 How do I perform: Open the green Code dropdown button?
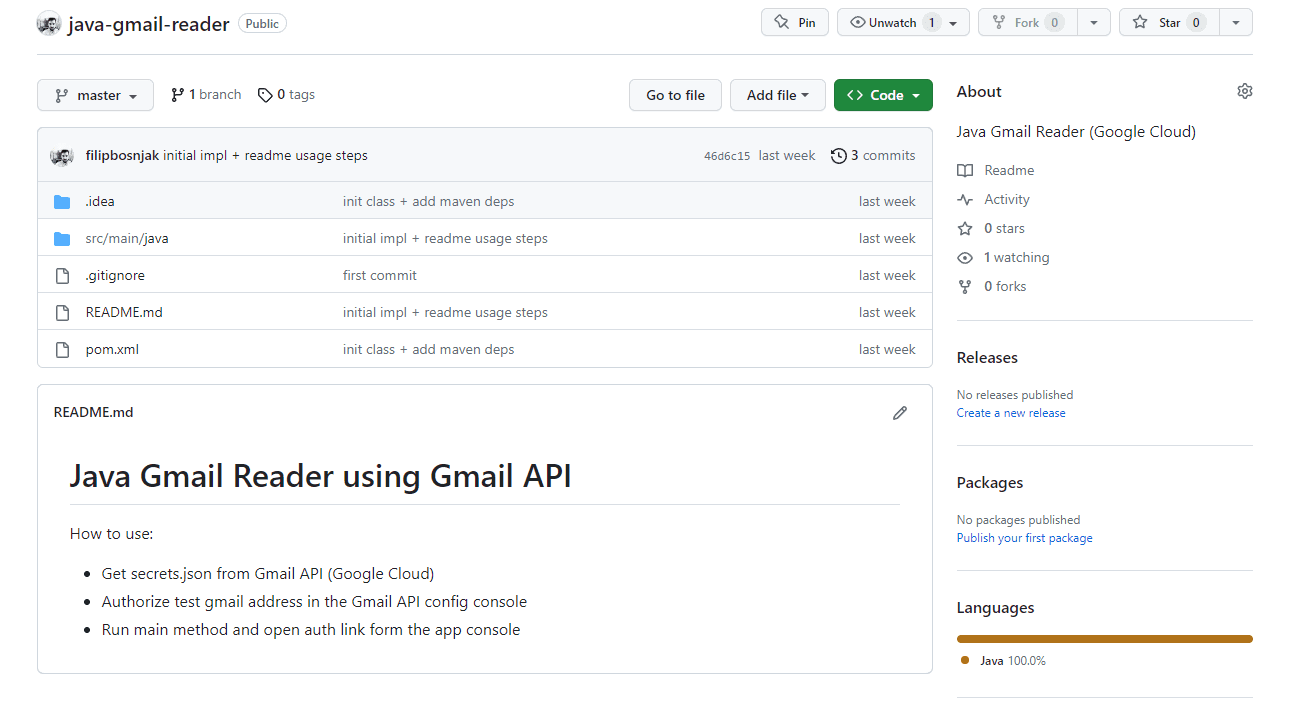(883, 95)
